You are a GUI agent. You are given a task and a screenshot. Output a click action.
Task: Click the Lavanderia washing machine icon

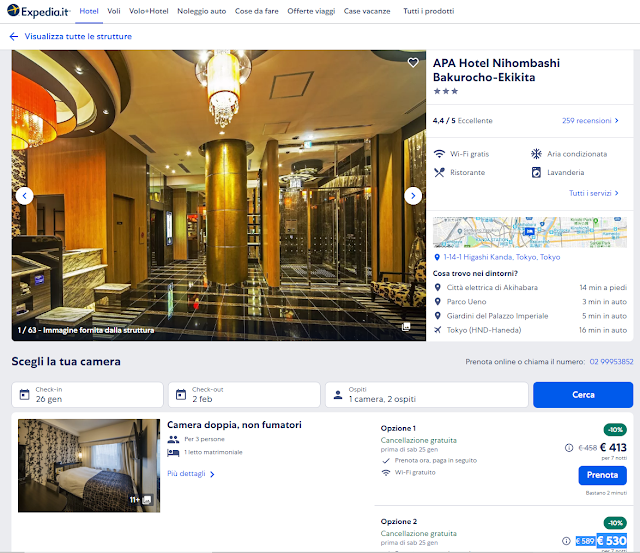[x=536, y=172]
